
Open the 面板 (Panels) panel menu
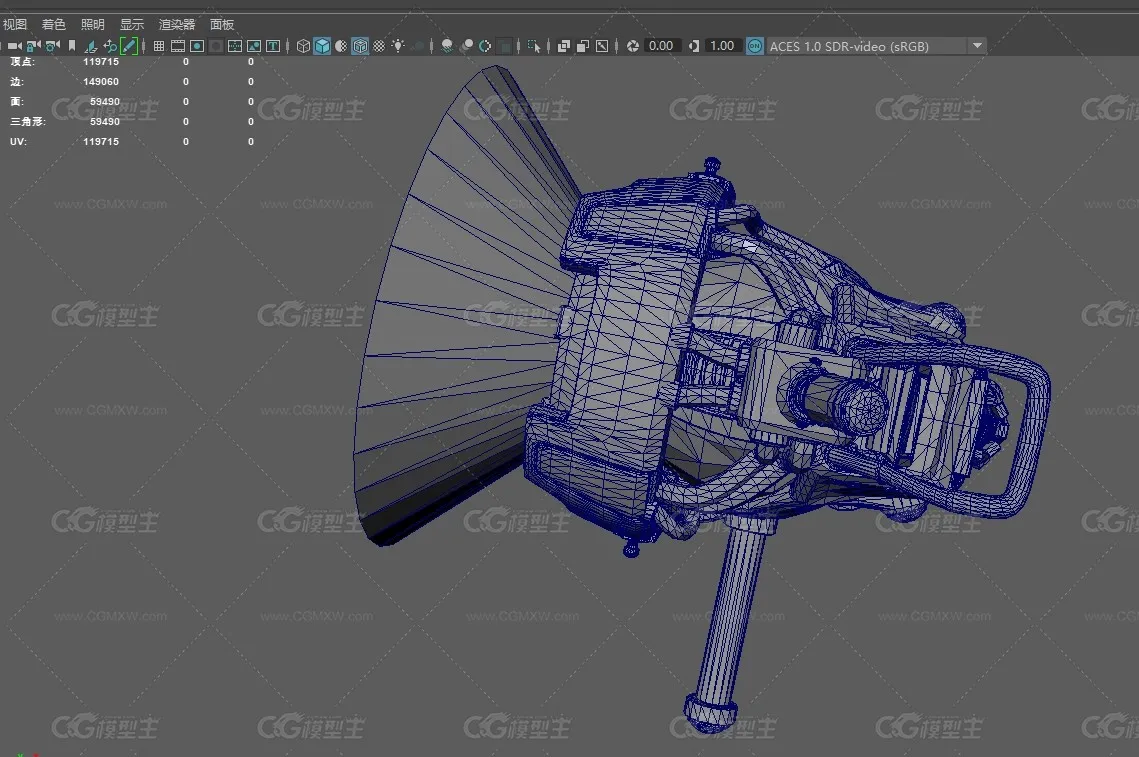(x=222, y=24)
